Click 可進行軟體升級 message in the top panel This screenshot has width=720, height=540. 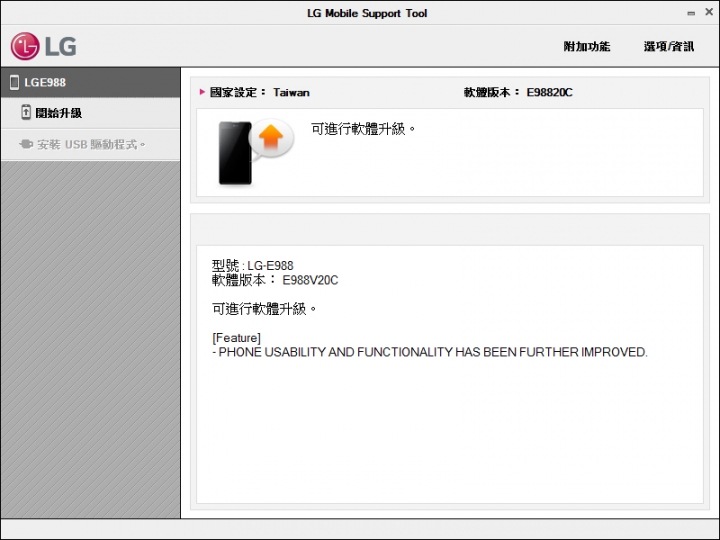pyautogui.click(x=363, y=129)
